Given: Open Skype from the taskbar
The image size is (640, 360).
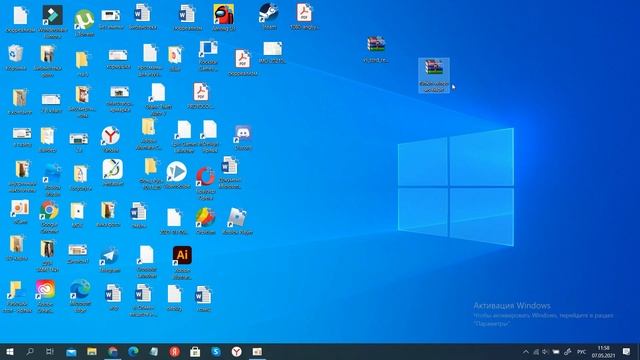Looking at the screenshot, I should point(216,351).
